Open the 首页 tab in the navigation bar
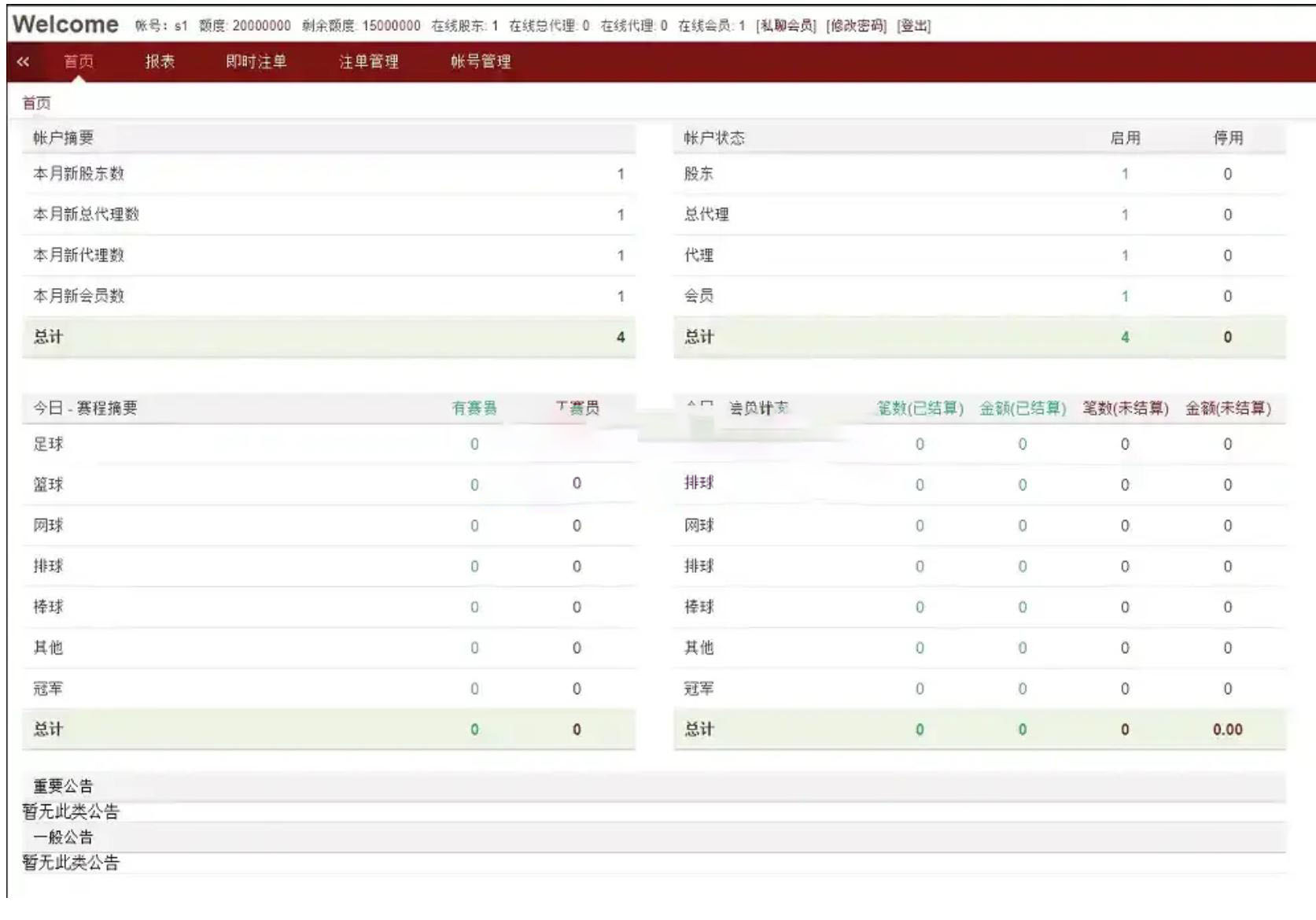 point(79,61)
